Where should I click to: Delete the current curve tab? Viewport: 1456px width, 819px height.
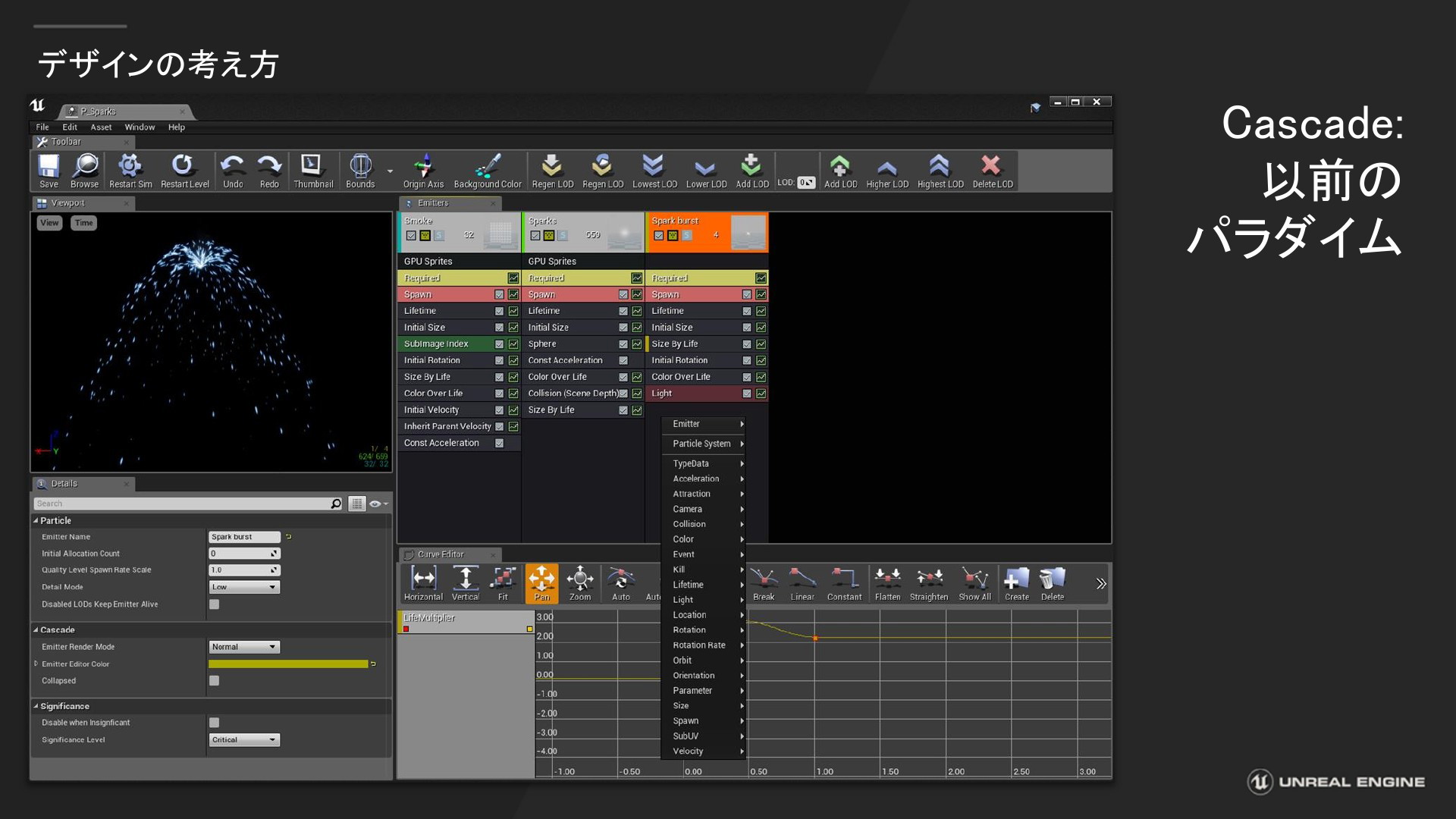[x=1053, y=583]
